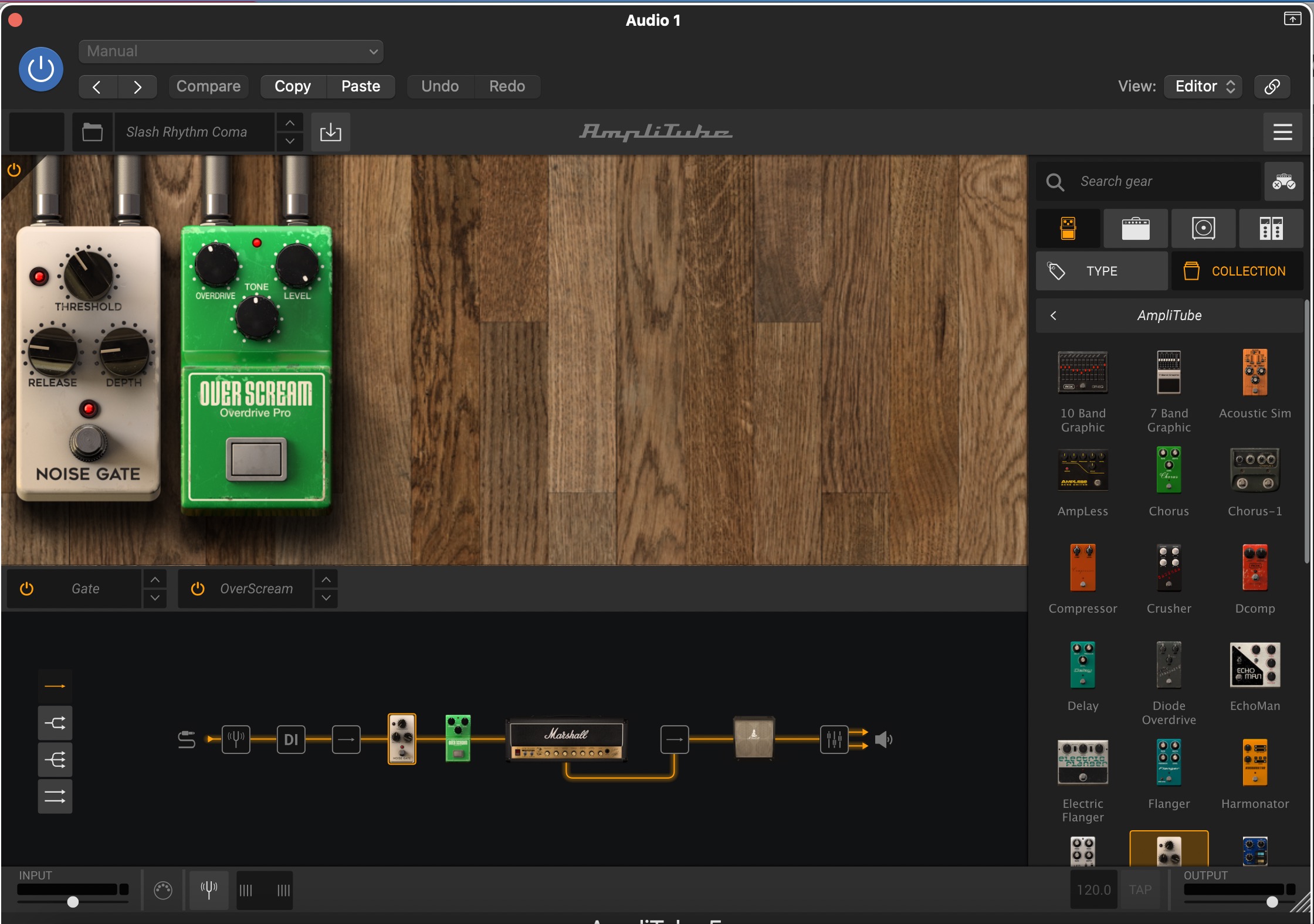Image resolution: width=1314 pixels, height=924 pixels.
Task: Toggle the stompbox section power icon
Action: [x=14, y=170]
